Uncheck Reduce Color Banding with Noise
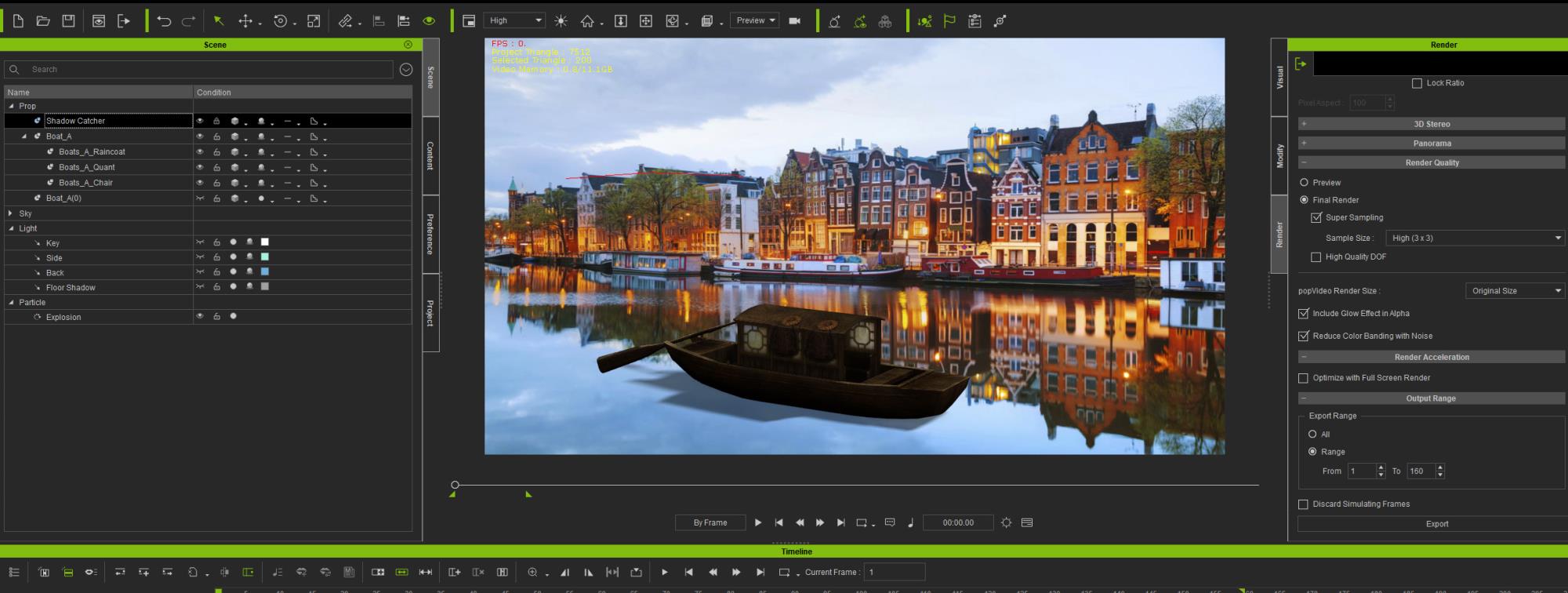This screenshot has width=1568, height=593. click(x=1304, y=336)
